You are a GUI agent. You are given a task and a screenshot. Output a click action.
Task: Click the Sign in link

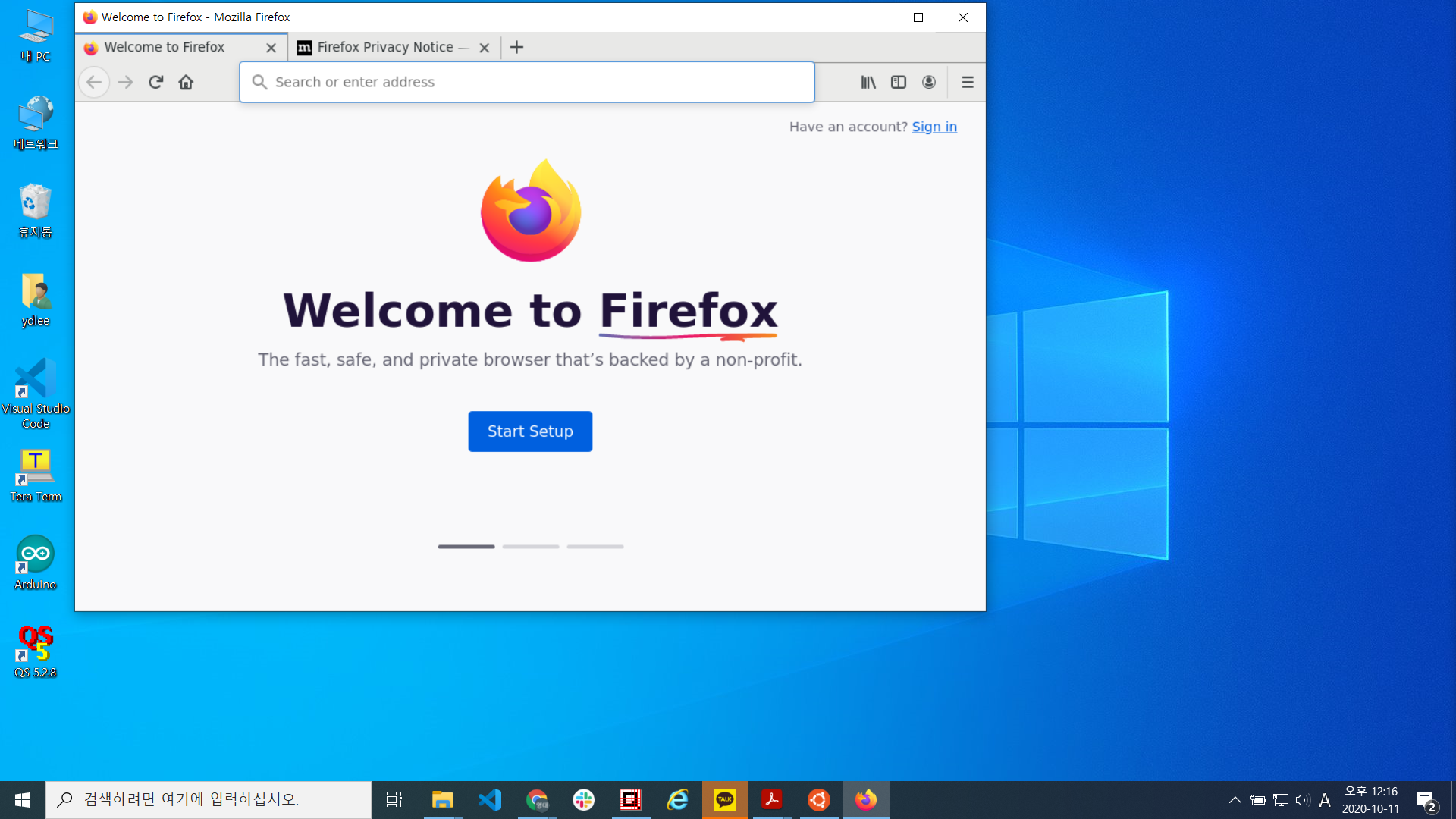coord(934,127)
